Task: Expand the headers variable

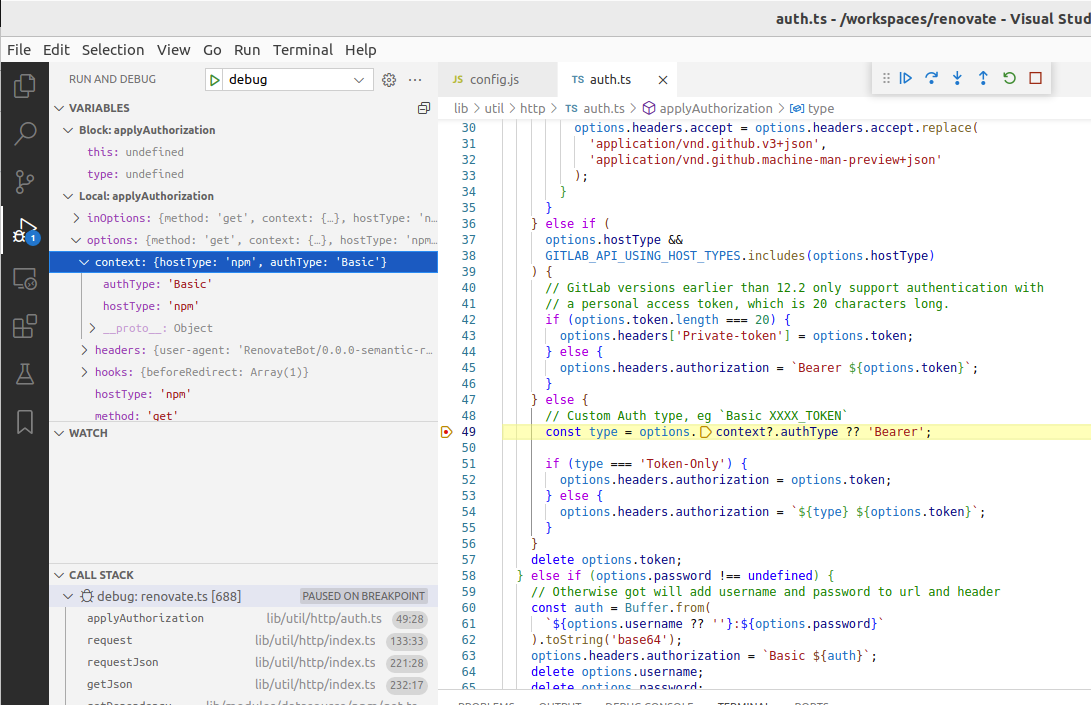Action: point(84,350)
